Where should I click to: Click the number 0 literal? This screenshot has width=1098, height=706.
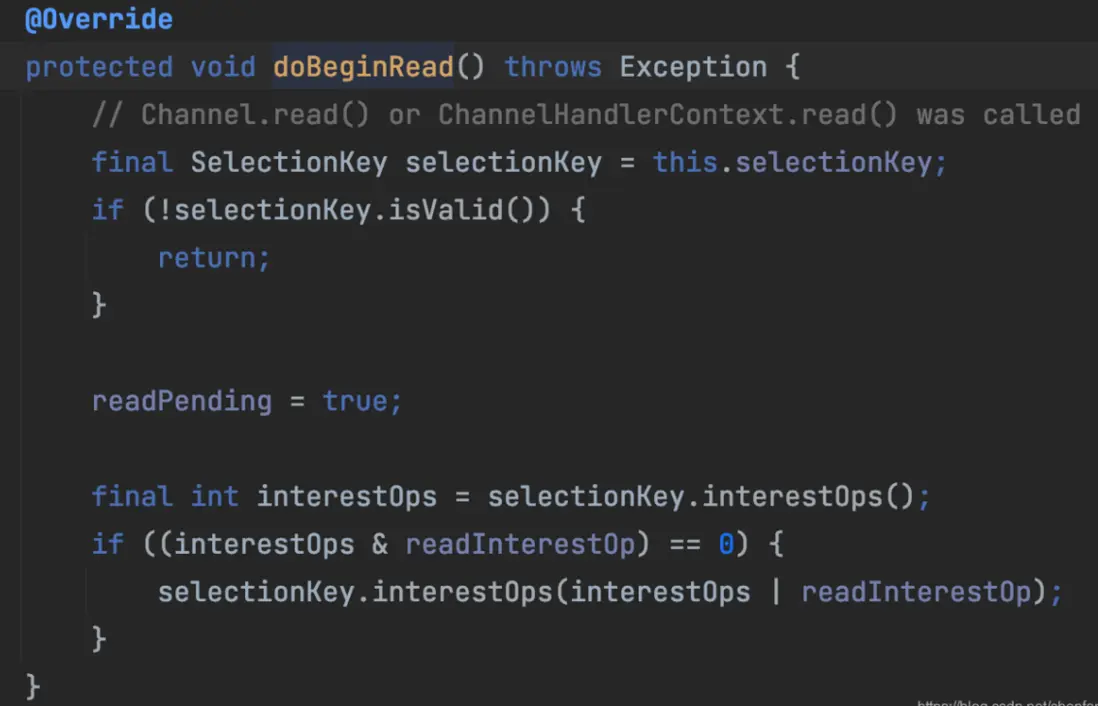(727, 544)
